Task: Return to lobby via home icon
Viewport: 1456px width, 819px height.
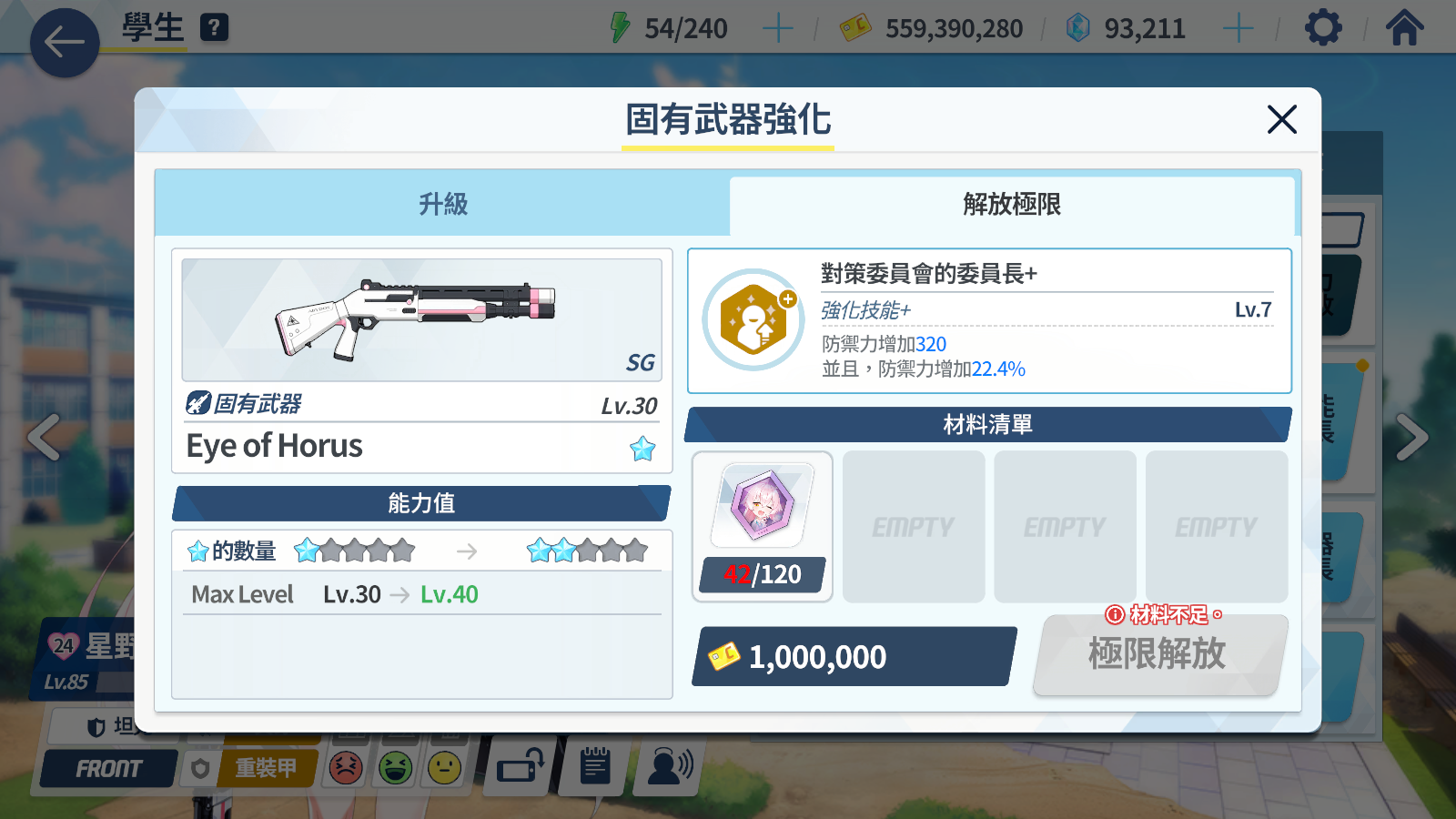Action: coord(1404,28)
